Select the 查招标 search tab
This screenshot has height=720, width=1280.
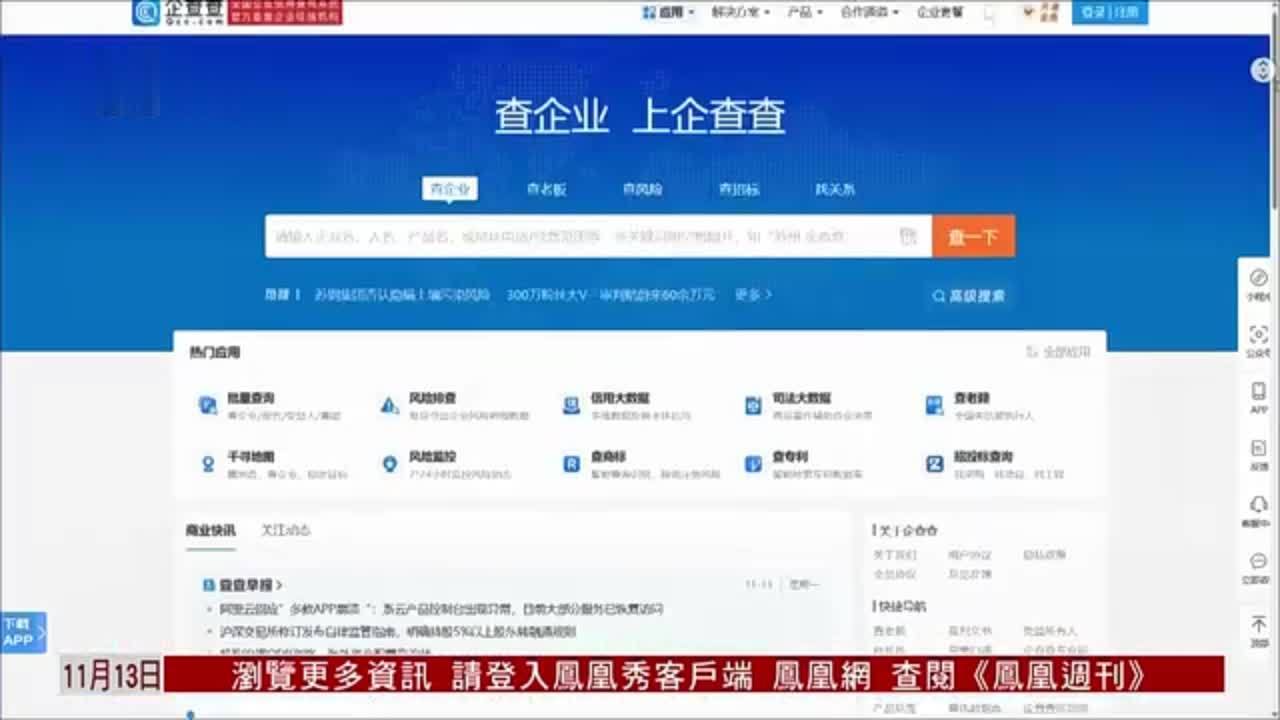tap(739, 189)
